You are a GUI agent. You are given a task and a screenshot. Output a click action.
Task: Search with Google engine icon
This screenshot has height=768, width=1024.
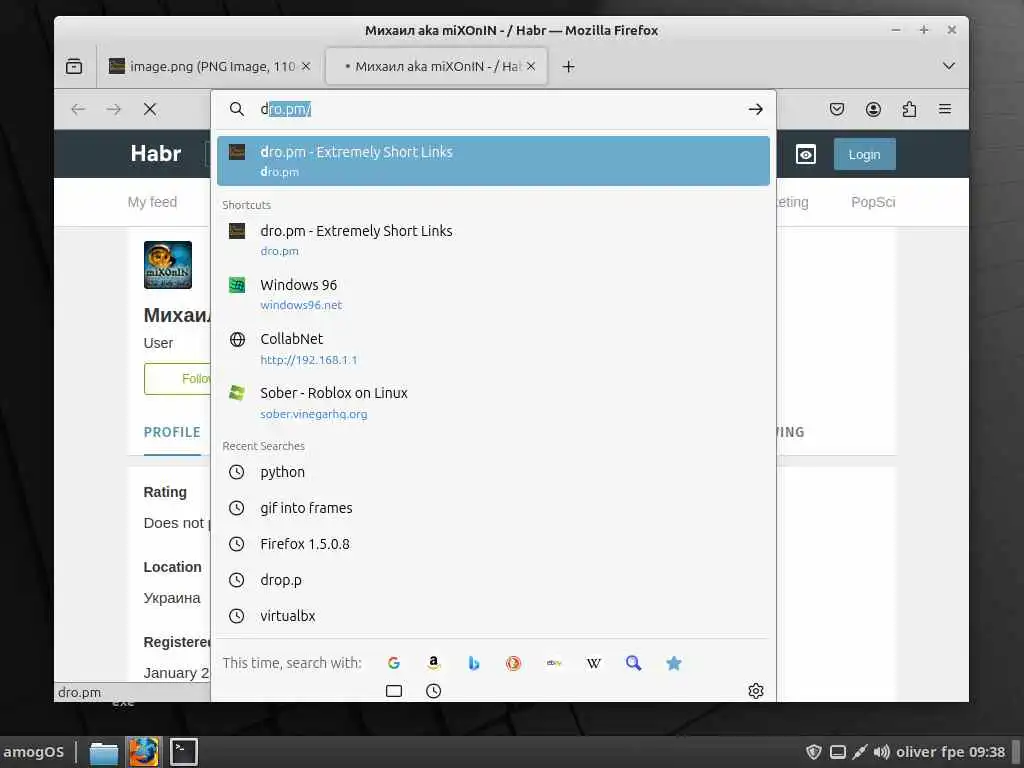click(394, 663)
